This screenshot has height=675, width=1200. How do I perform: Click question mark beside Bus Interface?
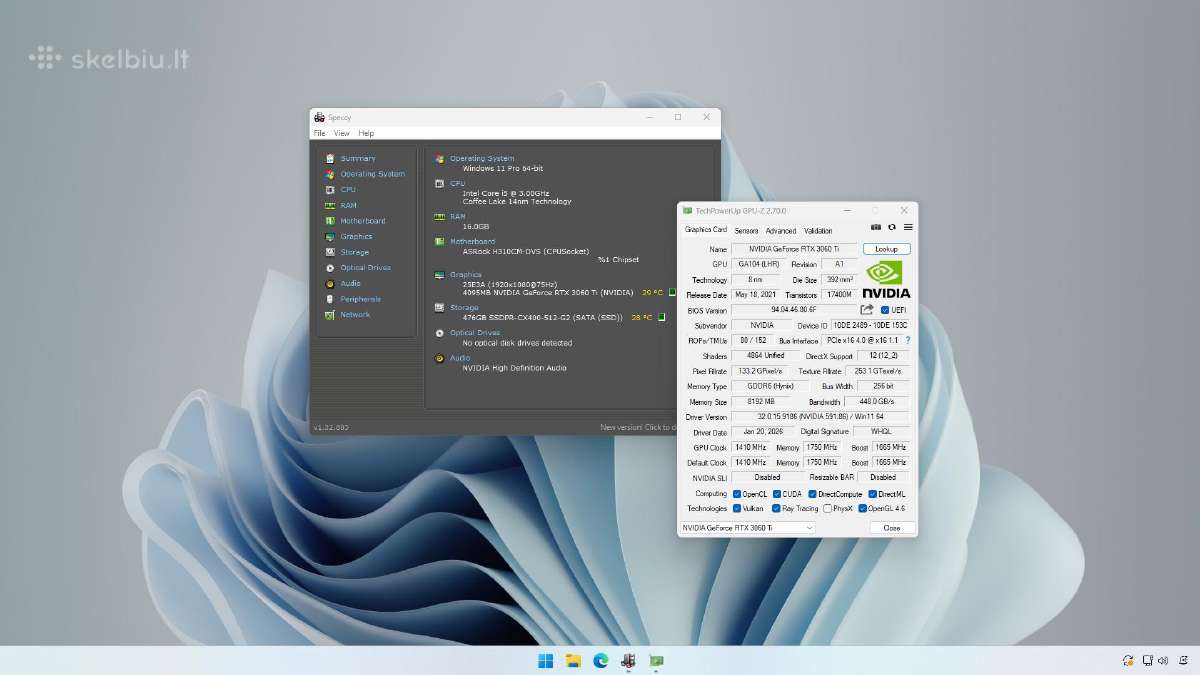point(908,341)
